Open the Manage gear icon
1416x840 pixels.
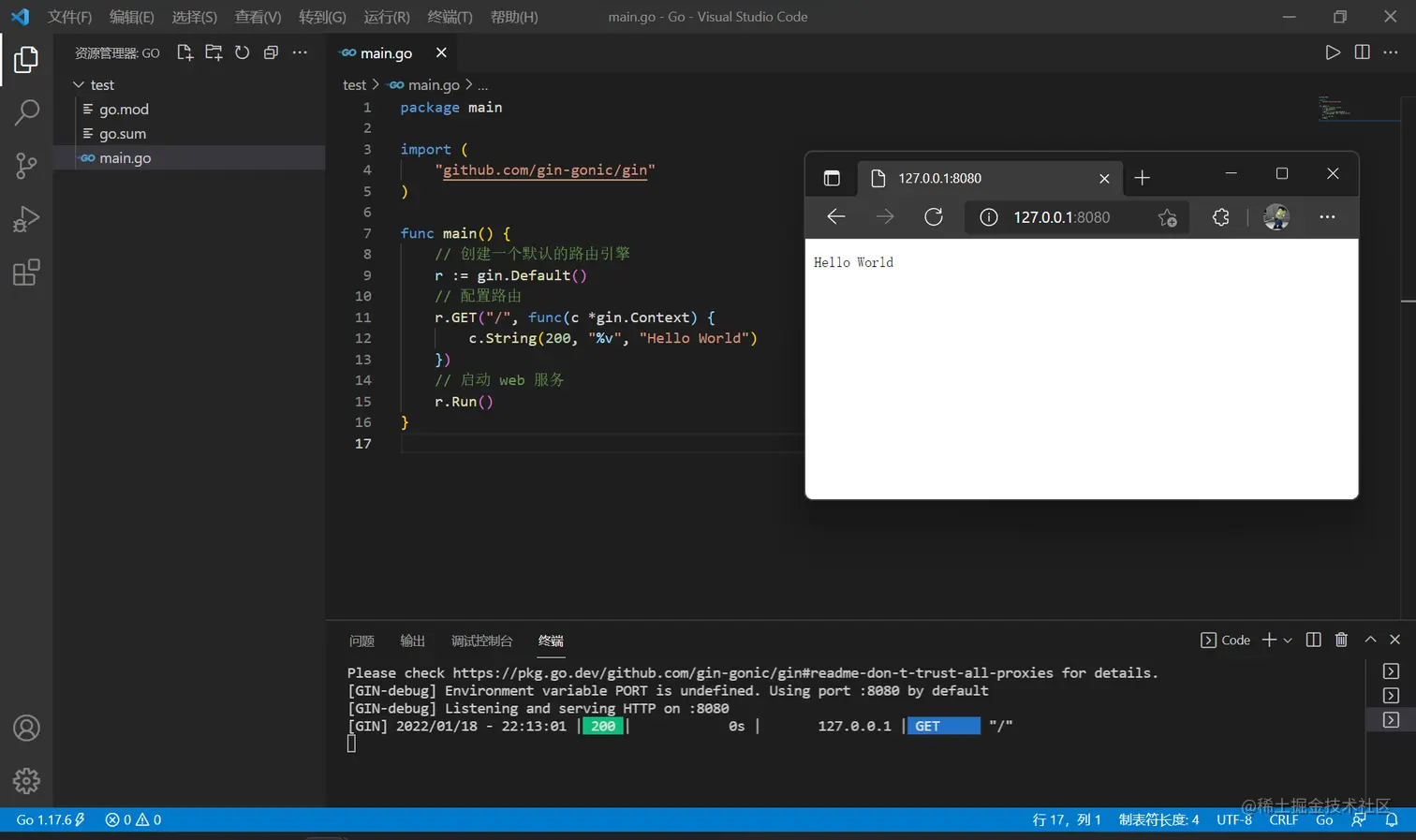26,780
